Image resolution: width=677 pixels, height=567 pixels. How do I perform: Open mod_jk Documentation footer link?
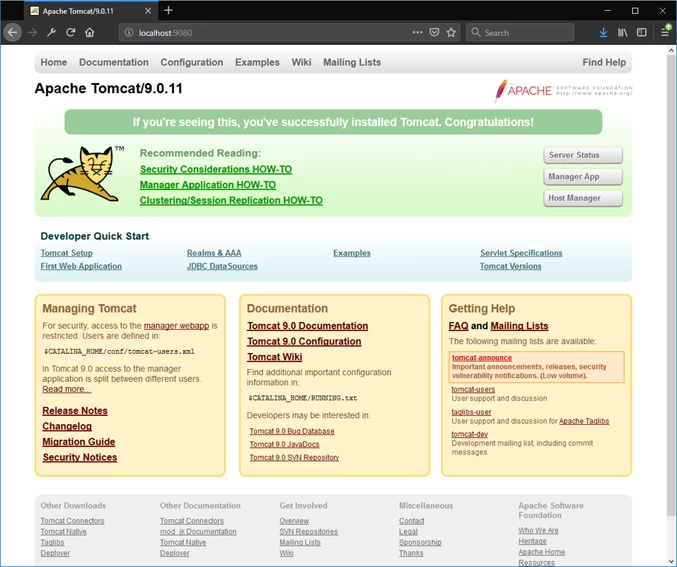(198, 532)
